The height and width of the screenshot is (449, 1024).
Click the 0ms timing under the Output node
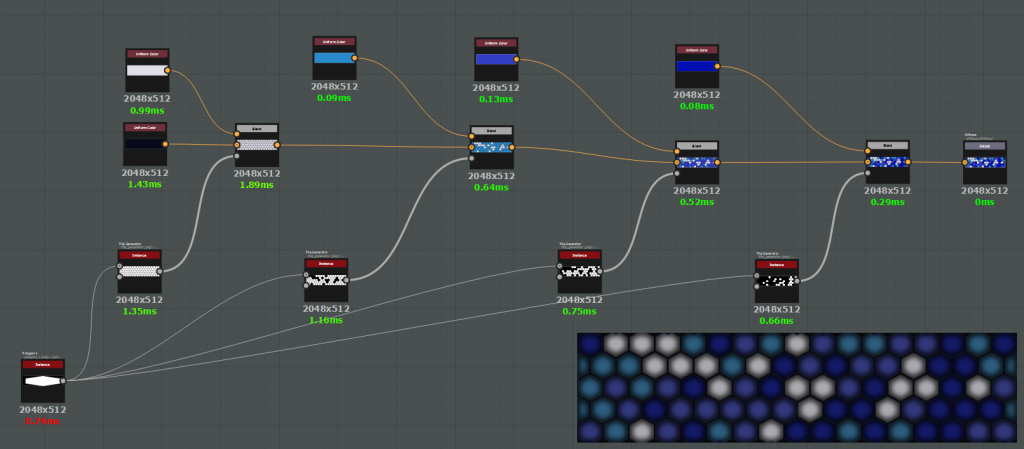point(985,202)
